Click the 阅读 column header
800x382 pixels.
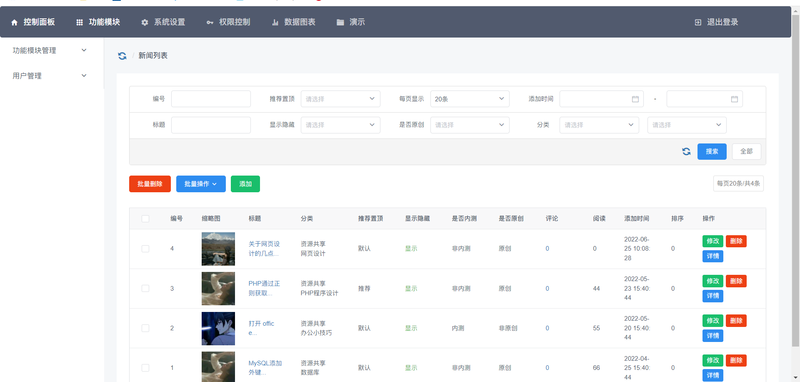(599, 219)
